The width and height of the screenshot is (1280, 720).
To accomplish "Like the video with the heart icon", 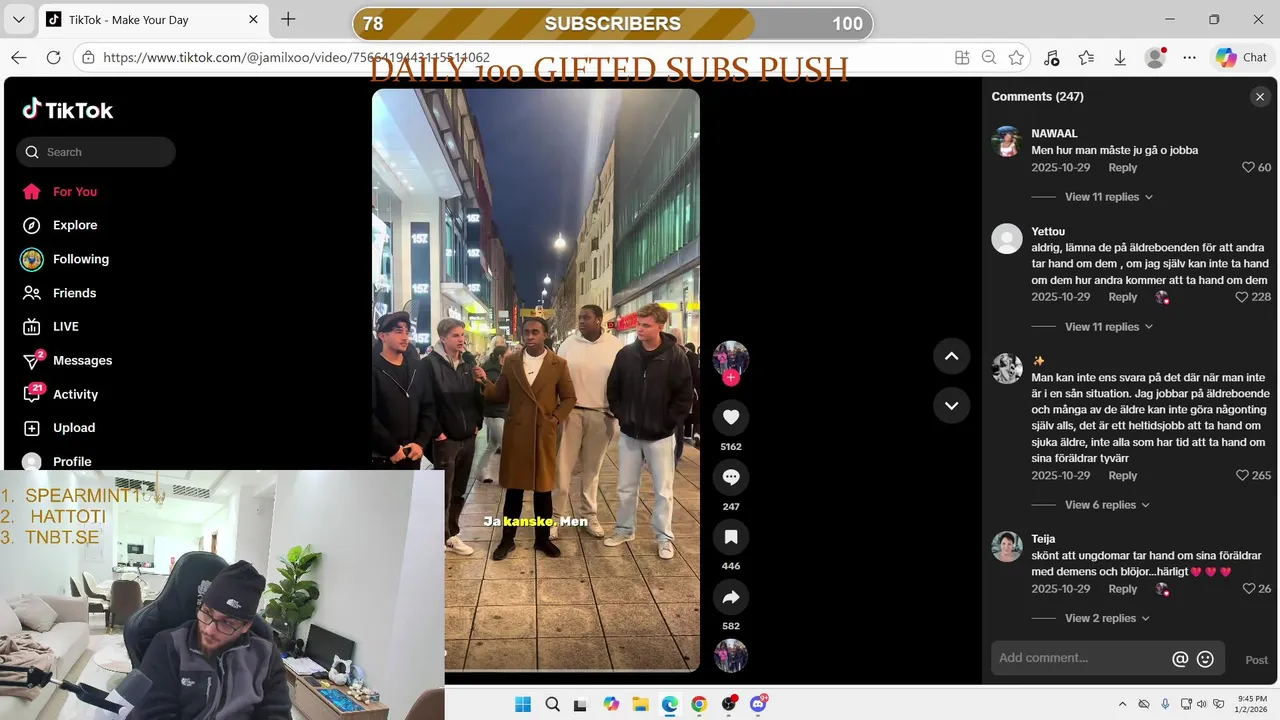I will tap(730, 417).
